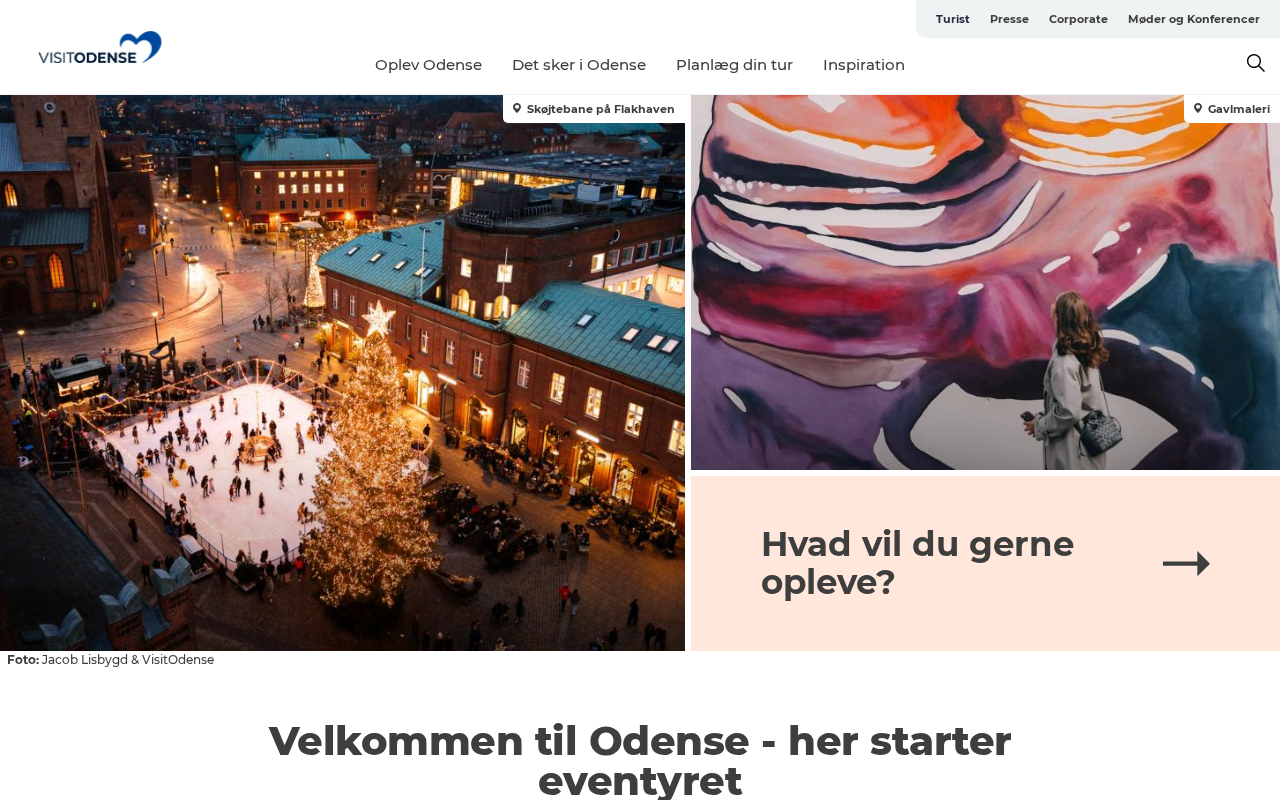The image size is (1280, 800).
Task: Open Møder og Konferencer link
Action: (1194, 19)
